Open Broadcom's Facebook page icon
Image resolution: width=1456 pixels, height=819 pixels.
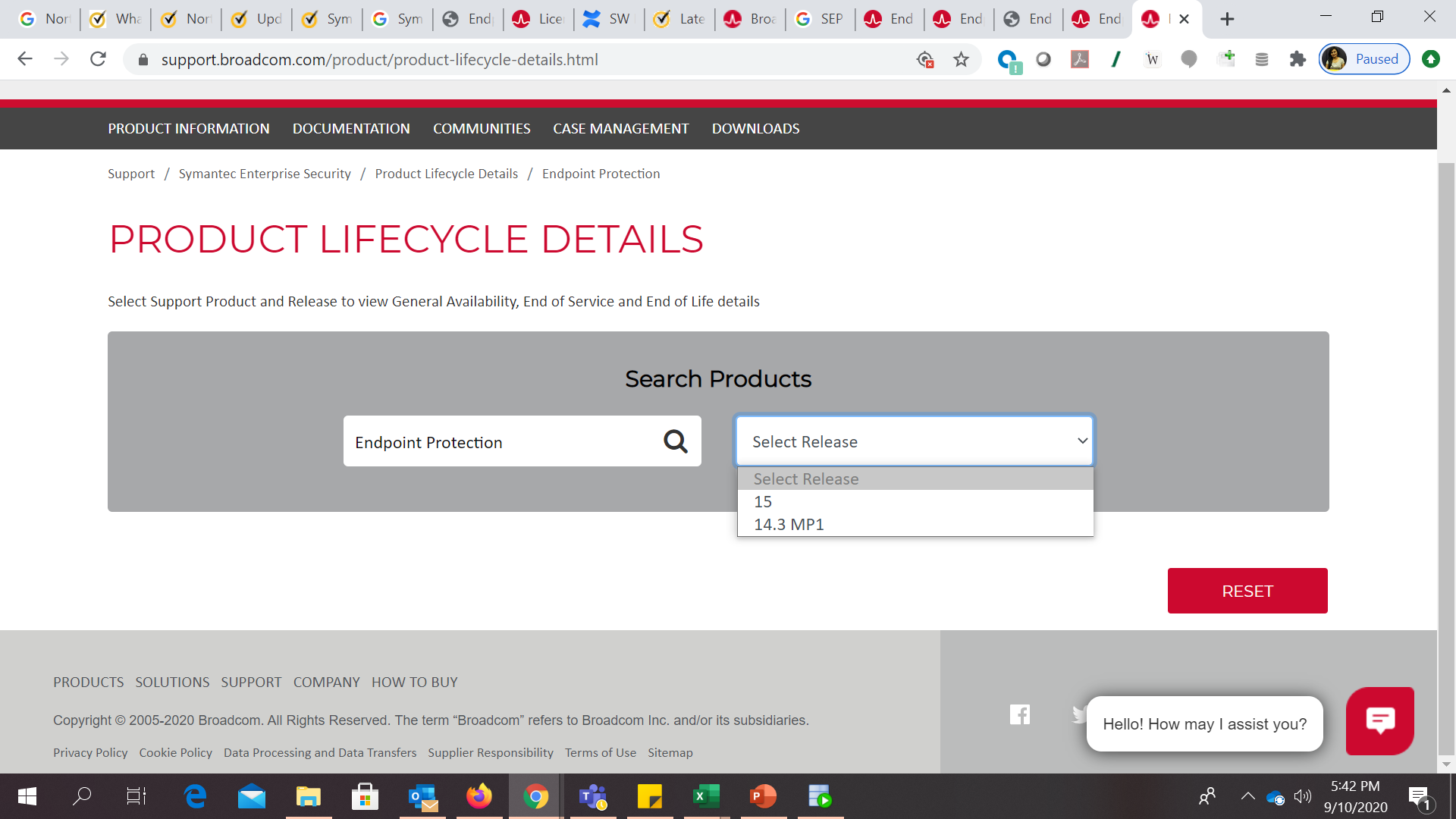[1020, 714]
